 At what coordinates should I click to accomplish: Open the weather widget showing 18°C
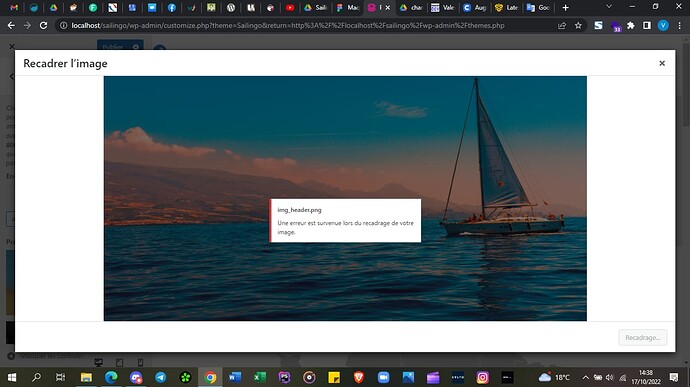[554, 377]
